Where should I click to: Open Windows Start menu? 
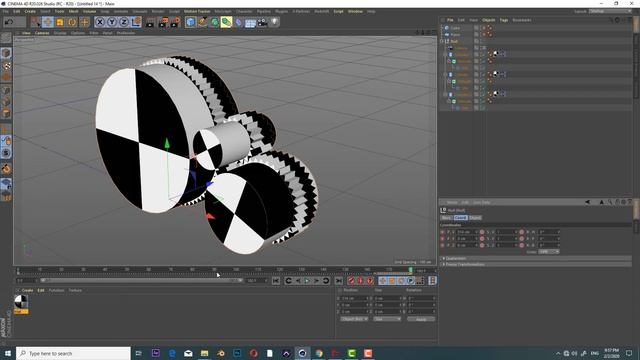(8, 353)
